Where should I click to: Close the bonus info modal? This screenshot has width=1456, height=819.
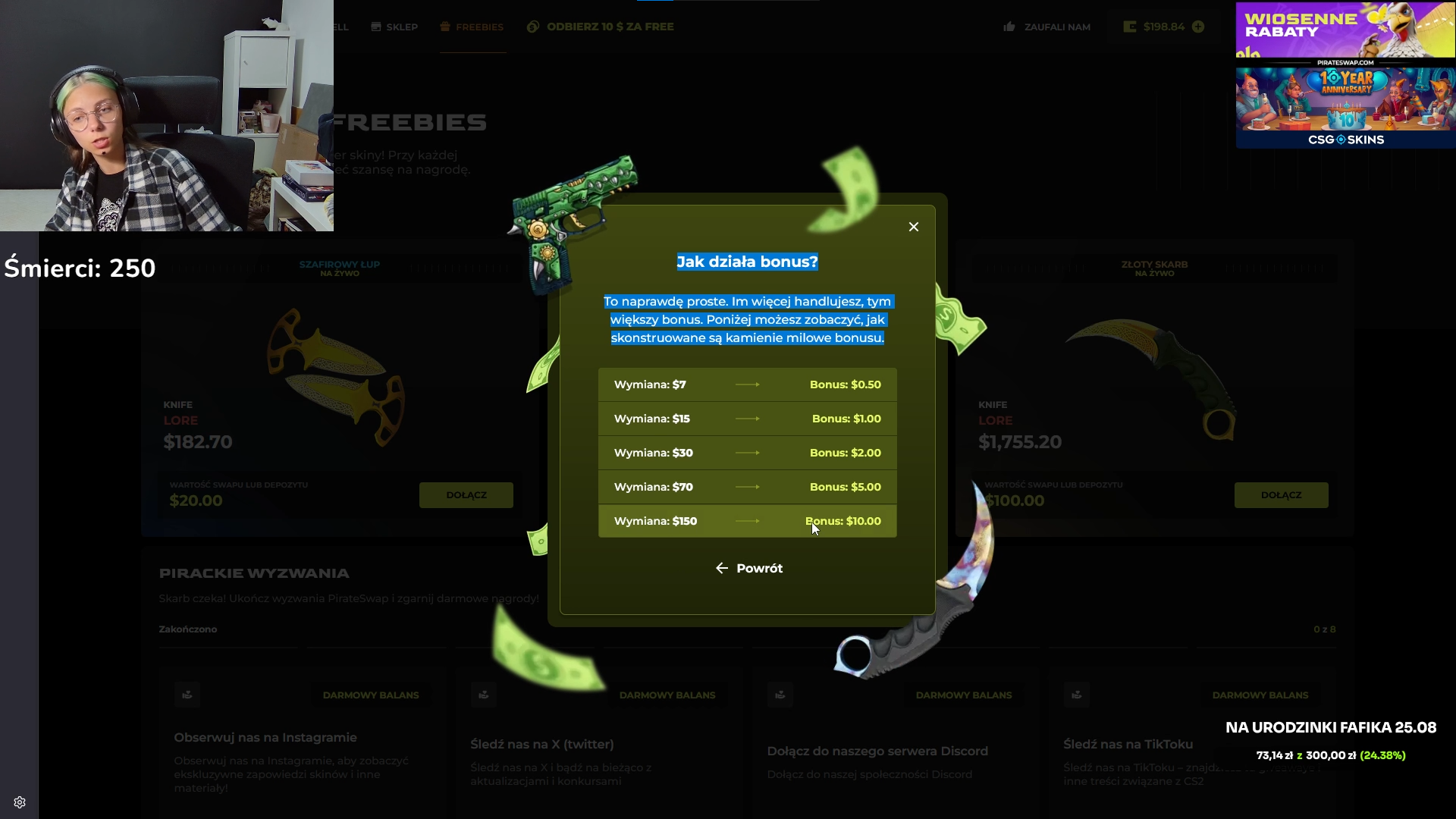click(914, 227)
